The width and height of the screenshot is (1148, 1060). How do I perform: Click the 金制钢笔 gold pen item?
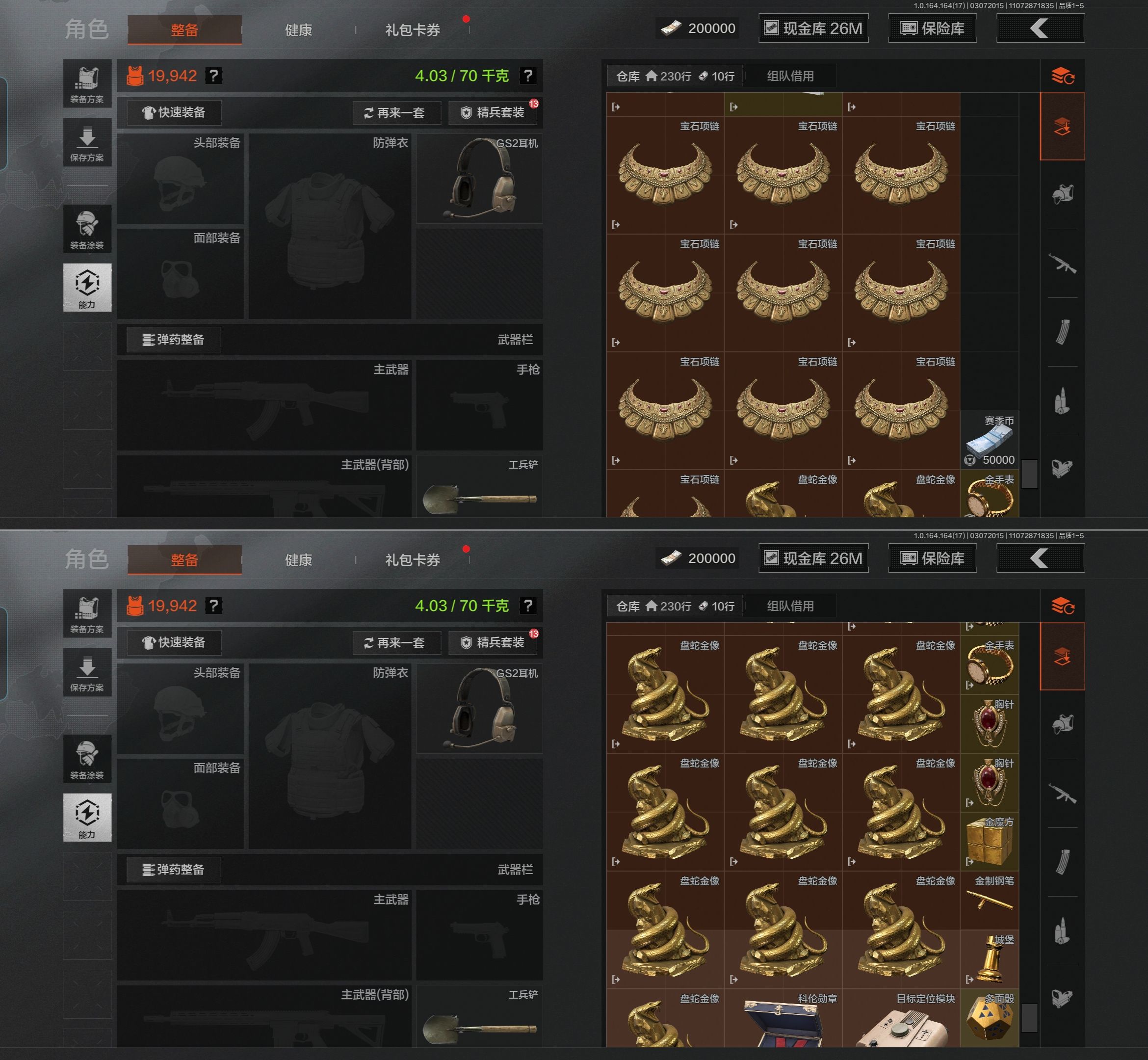point(989,901)
